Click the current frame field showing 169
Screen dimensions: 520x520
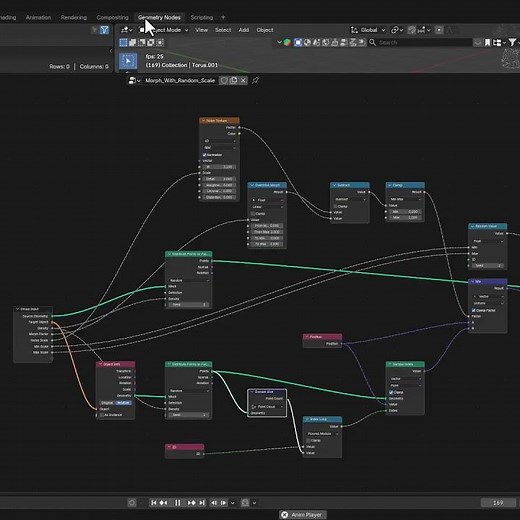click(498, 503)
